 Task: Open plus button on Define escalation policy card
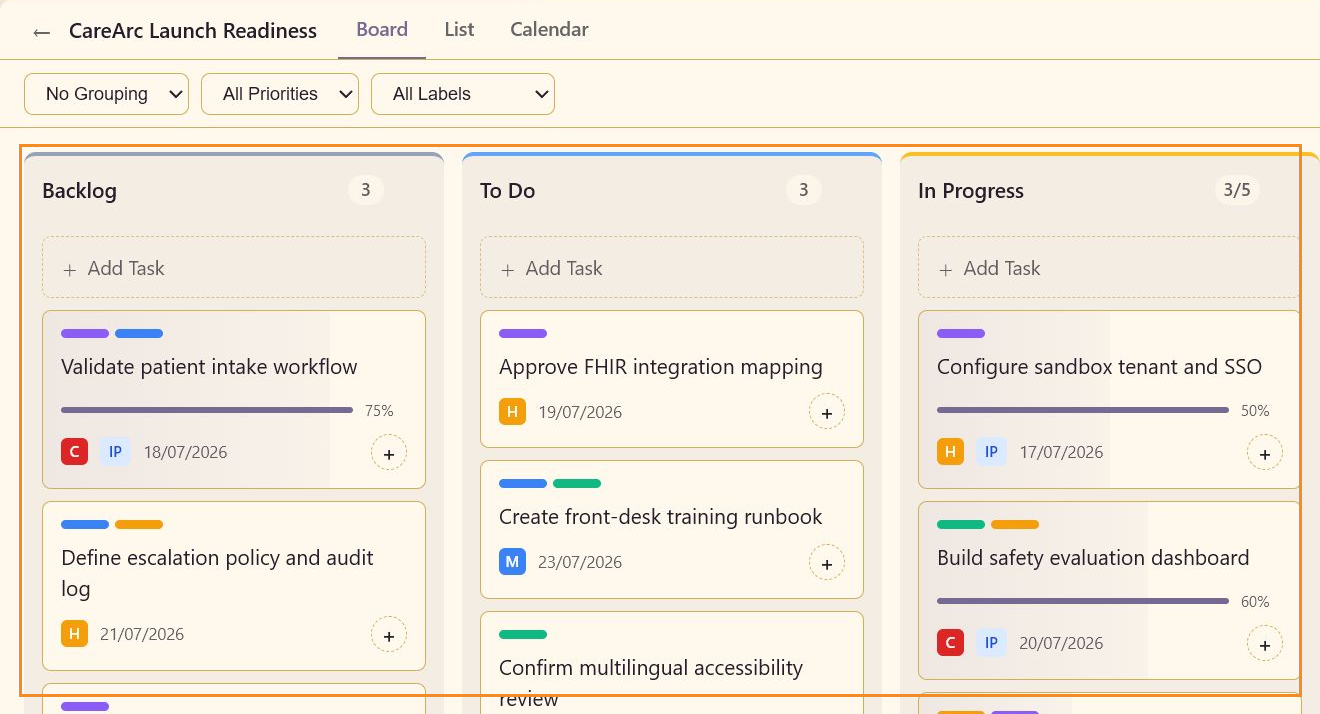tap(389, 634)
